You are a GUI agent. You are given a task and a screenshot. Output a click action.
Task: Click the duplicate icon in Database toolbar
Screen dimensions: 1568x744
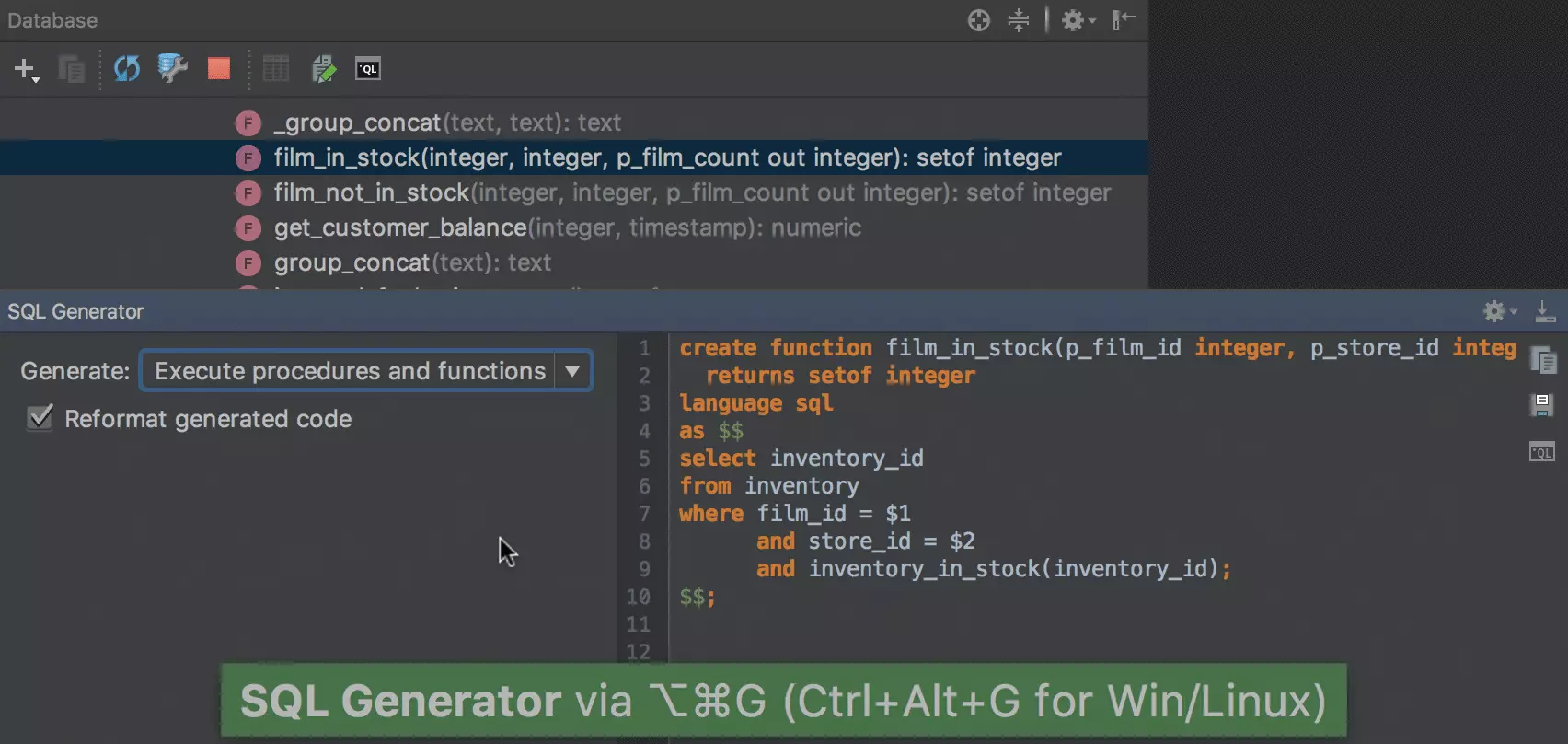[71, 69]
